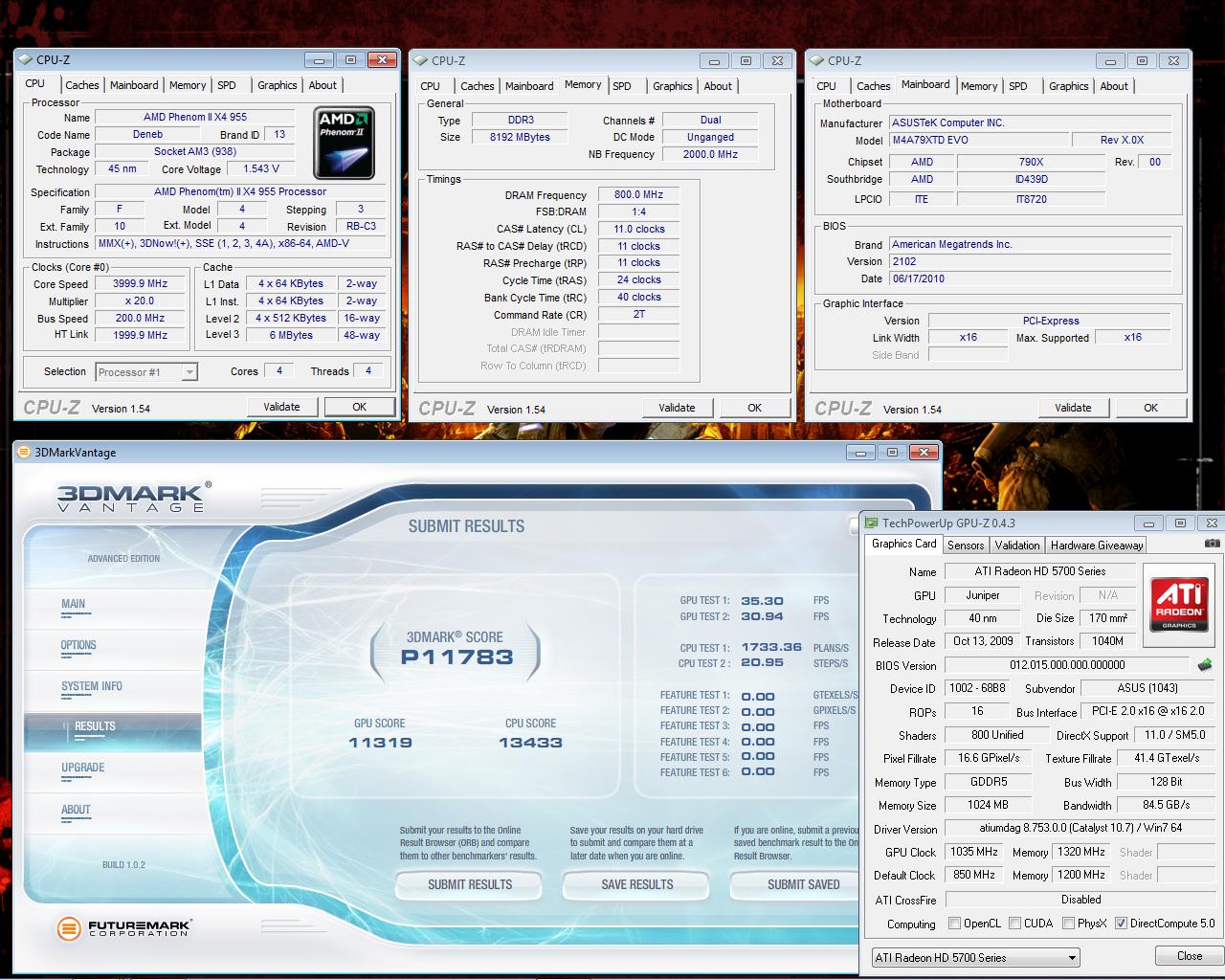The image size is (1225, 980).
Task: Open MAIN section in 3DMark Vantage
Action: [74, 604]
